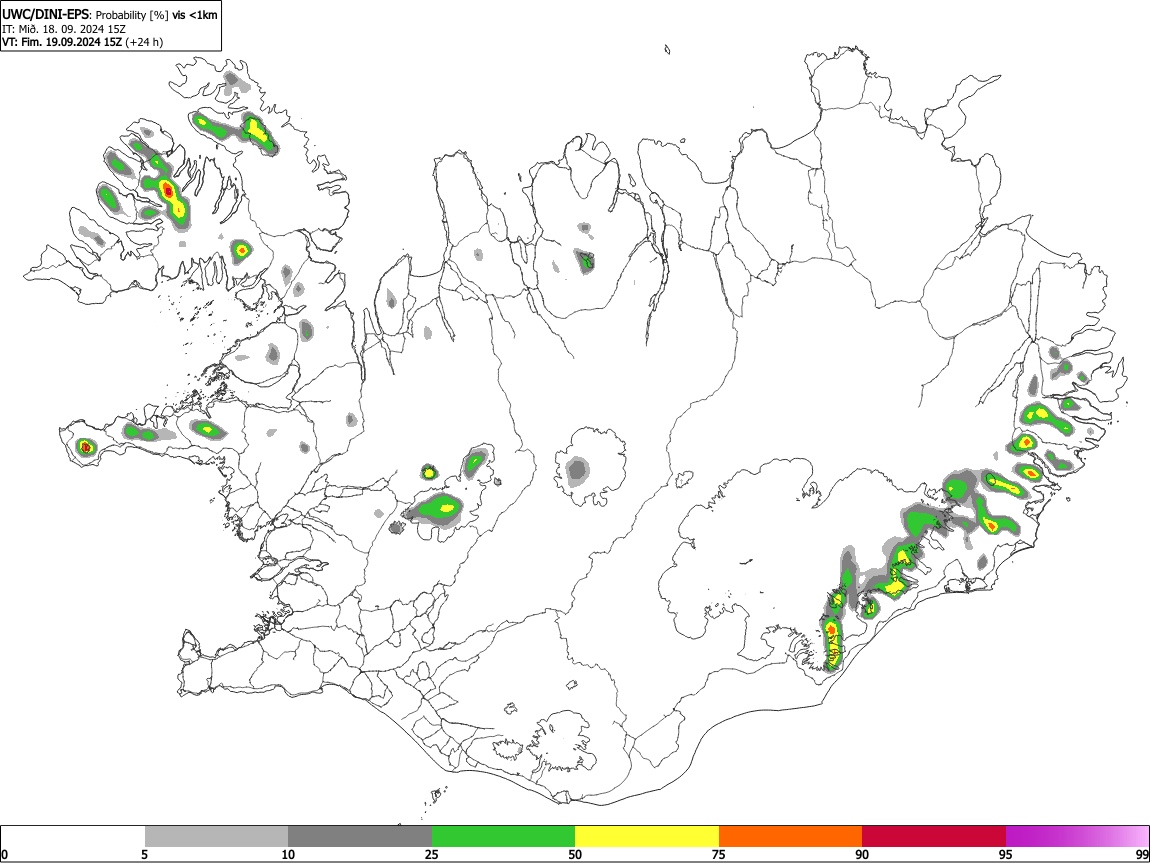The image size is (1150, 863).
Task: Click the '(+24 h)' forecast offset text
Action: click(x=144, y=42)
